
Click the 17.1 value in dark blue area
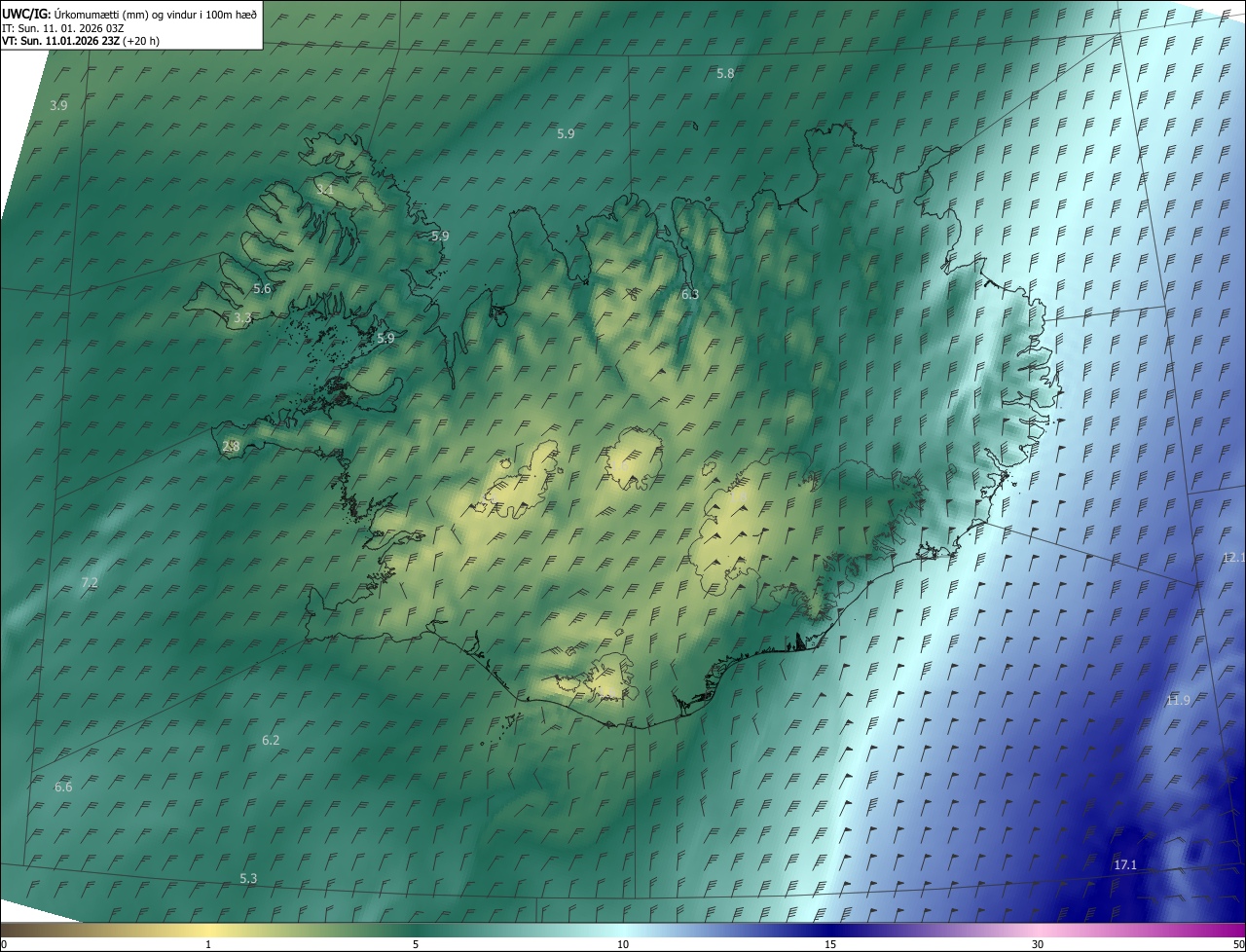pos(1125,865)
